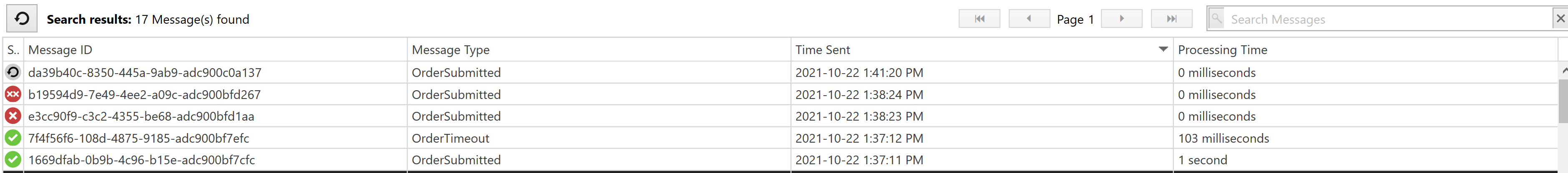Image resolution: width=1568 pixels, height=173 pixels.
Task: Select message da39b40c-8350-445a-9ab9-adc900c0a137
Action: pos(781,72)
